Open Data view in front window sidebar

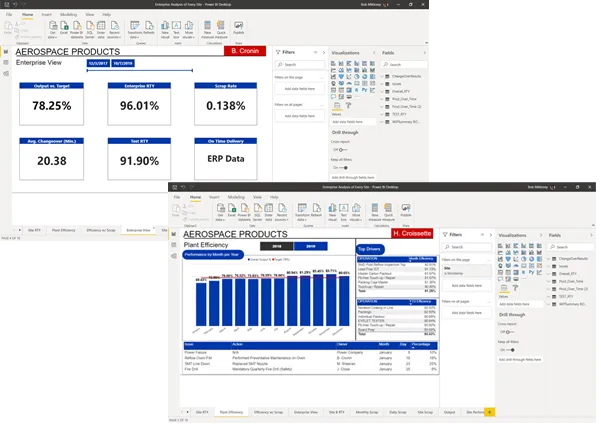coord(174,245)
